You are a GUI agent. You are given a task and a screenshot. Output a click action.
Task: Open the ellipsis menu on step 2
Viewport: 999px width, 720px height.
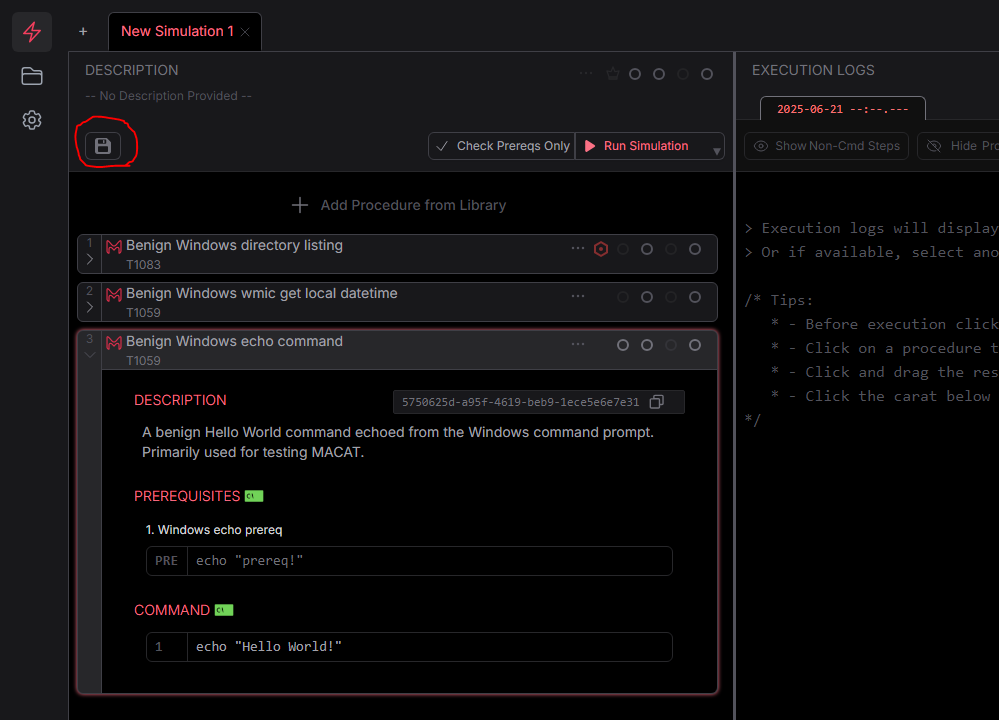(578, 295)
